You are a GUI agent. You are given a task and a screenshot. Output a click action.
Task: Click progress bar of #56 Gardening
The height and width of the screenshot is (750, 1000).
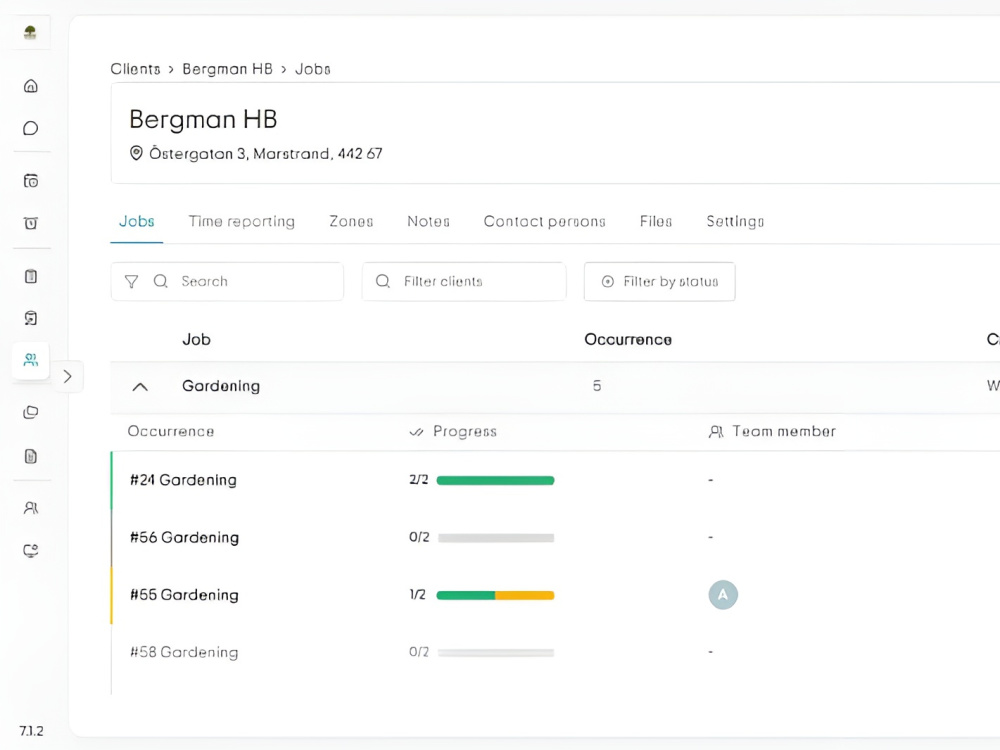(x=496, y=538)
